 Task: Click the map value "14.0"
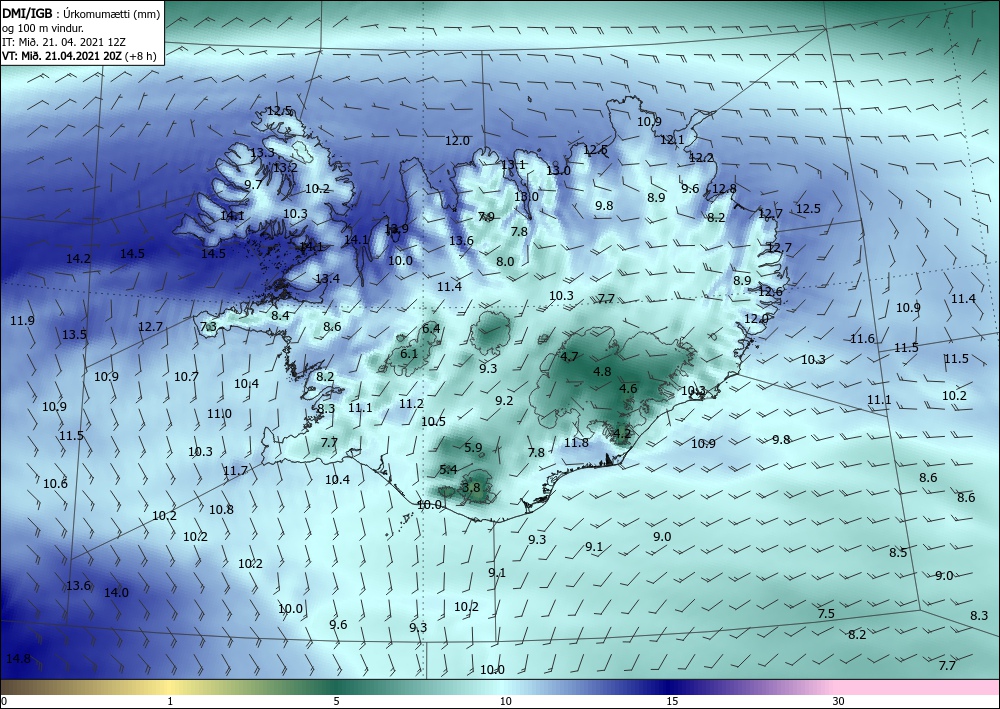click(116, 593)
